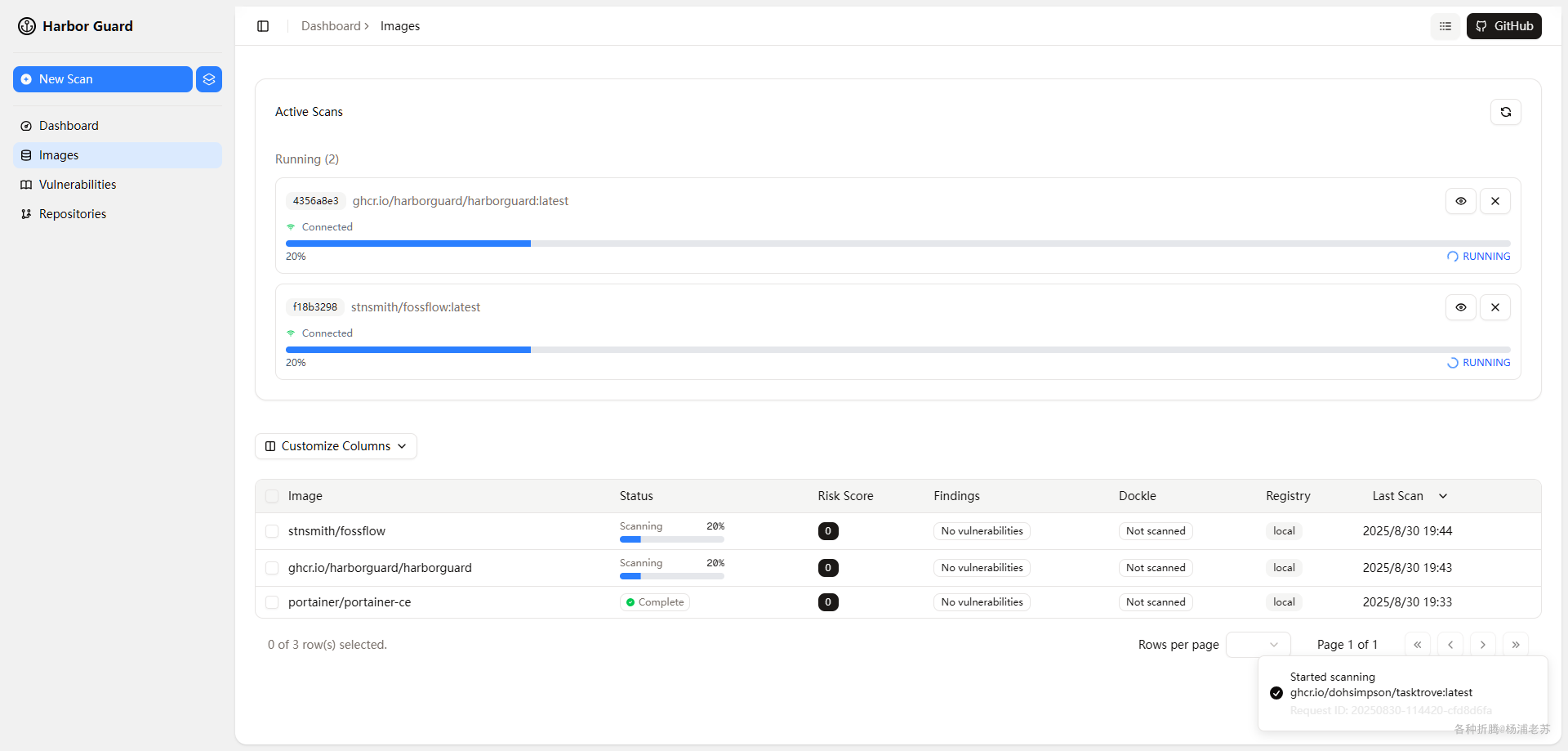Sort by the Risk Score column header
This screenshot has width=1568, height=751.
tap(845, 496)
